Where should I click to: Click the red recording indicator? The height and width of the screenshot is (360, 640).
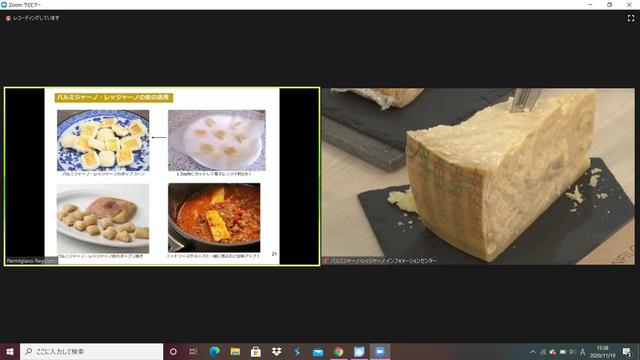[x=8, y=18]
